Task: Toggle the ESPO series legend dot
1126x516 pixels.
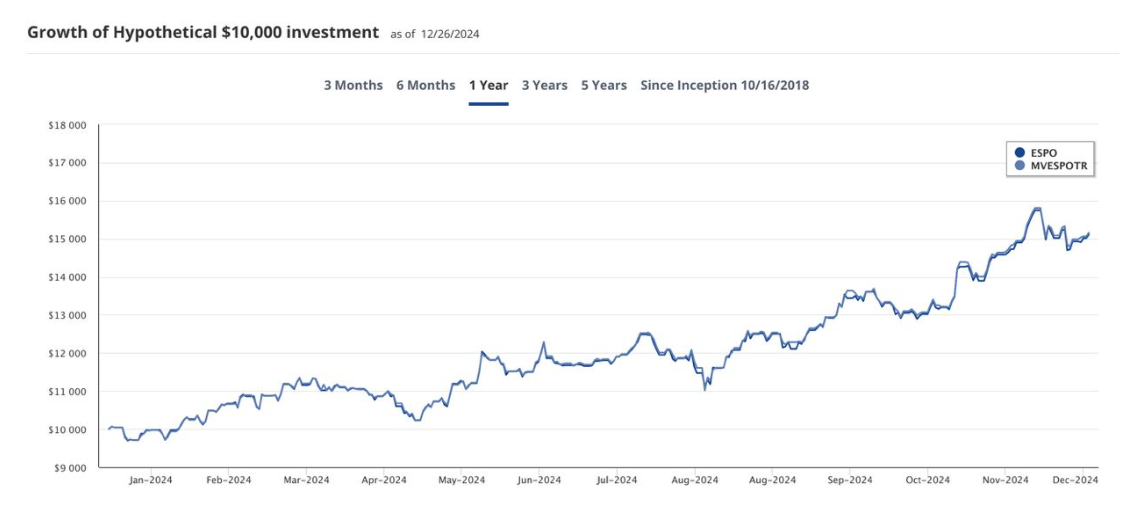Action: (x=1020, y=152)
